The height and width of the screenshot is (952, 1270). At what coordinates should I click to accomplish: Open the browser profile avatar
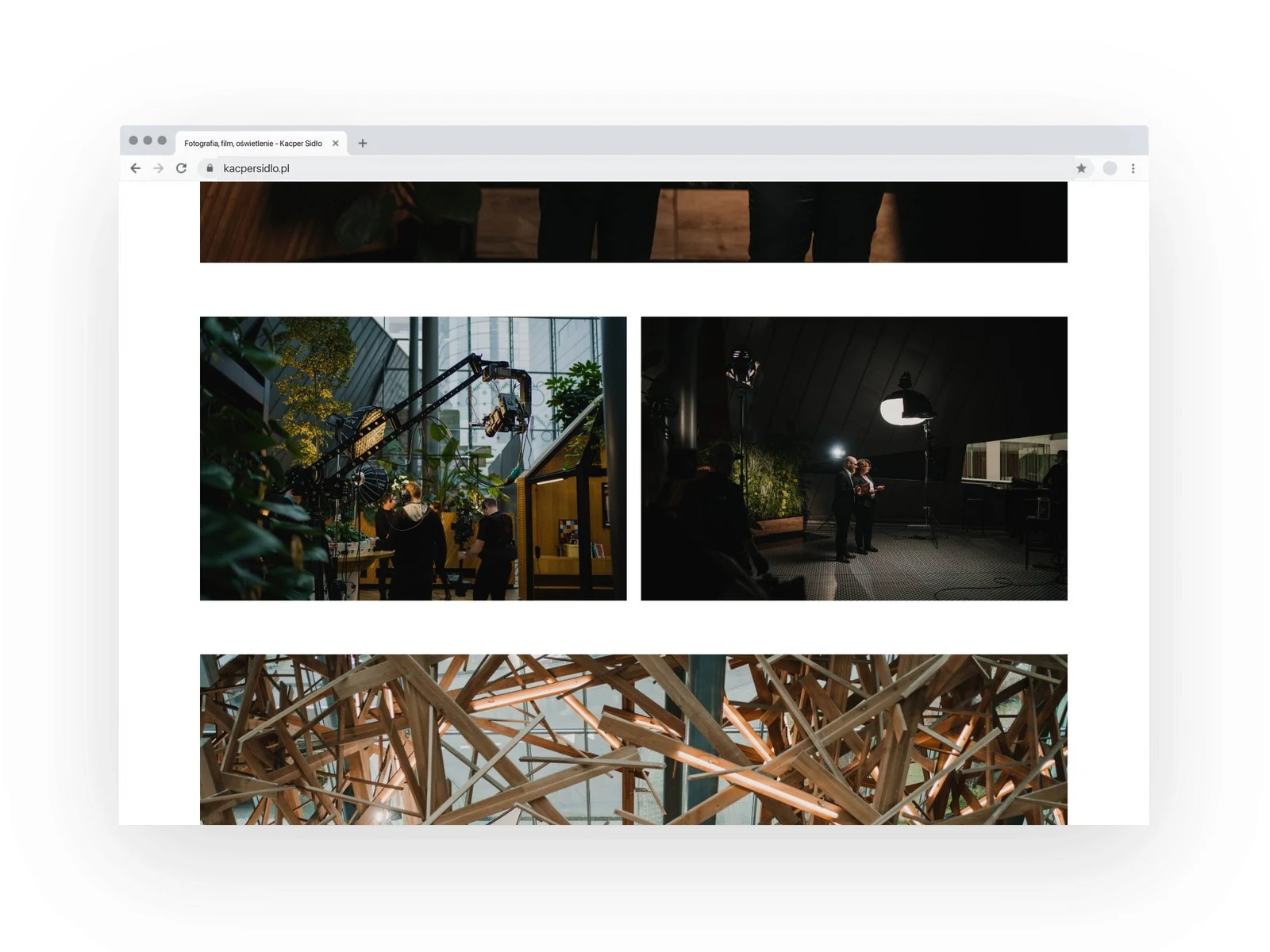click(x=1110, y=168)
